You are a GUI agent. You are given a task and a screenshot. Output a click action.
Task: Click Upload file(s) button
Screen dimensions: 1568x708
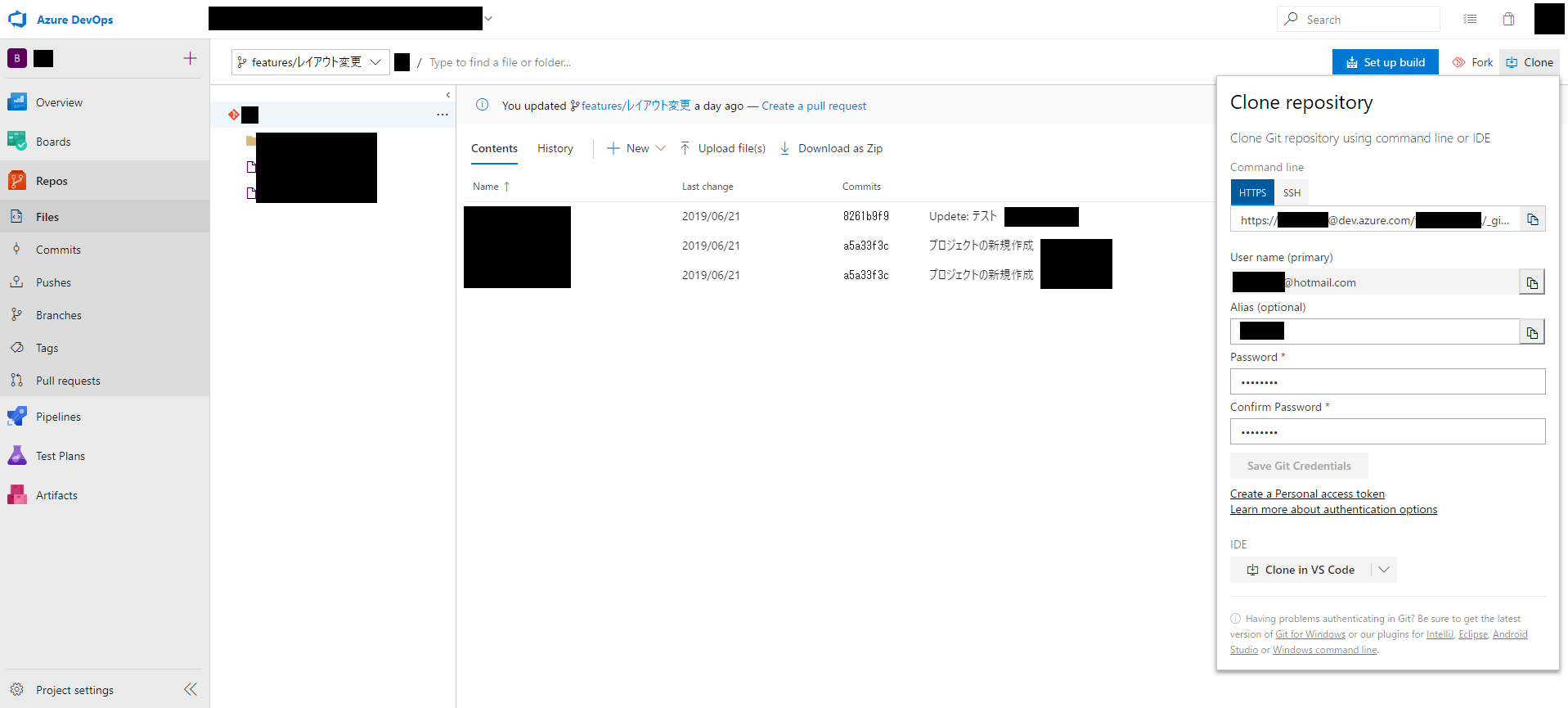(723, 148)
